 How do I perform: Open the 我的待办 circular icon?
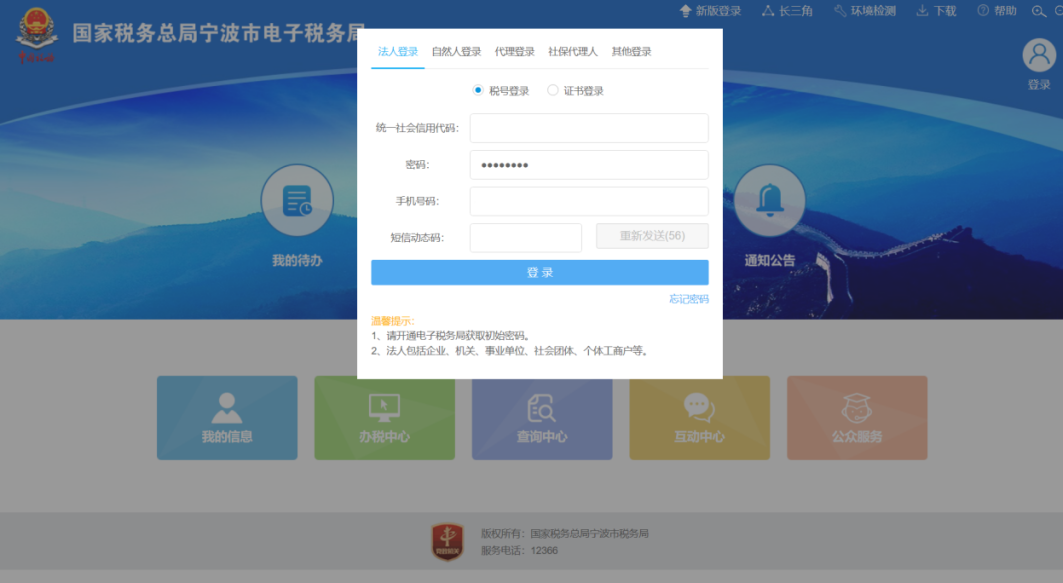coord(297,200)
